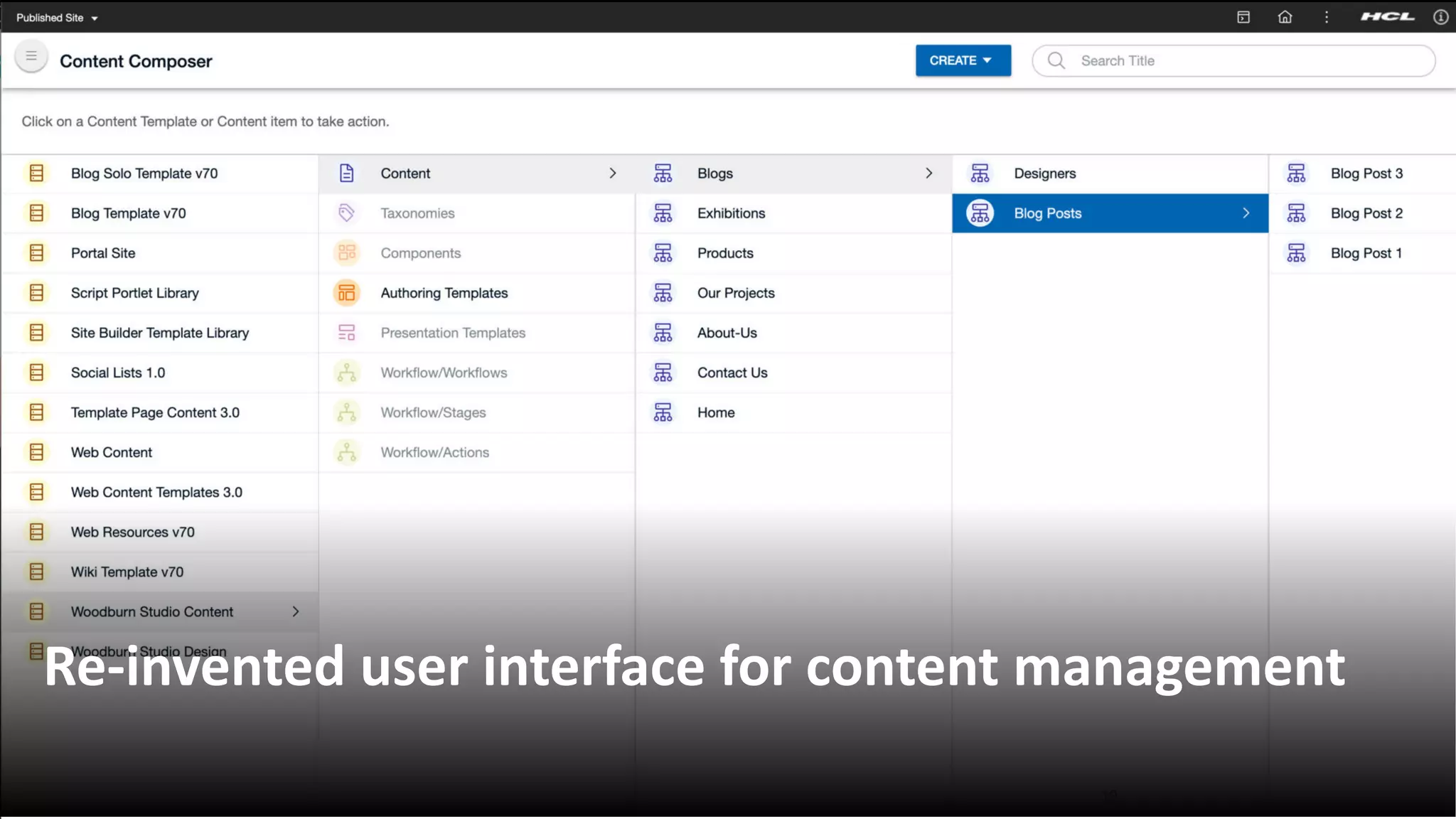This screenshot has width=1456, height=819.
Task: Open the Published Site dropdown
Action: click(57, 18)
